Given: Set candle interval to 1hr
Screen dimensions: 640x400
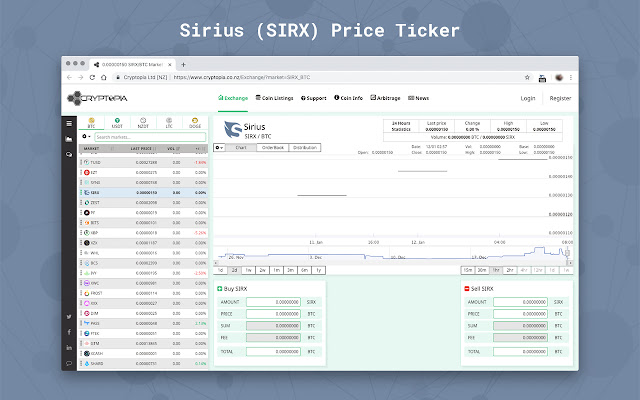Looking at the screenshot, I should click(496, 270).
